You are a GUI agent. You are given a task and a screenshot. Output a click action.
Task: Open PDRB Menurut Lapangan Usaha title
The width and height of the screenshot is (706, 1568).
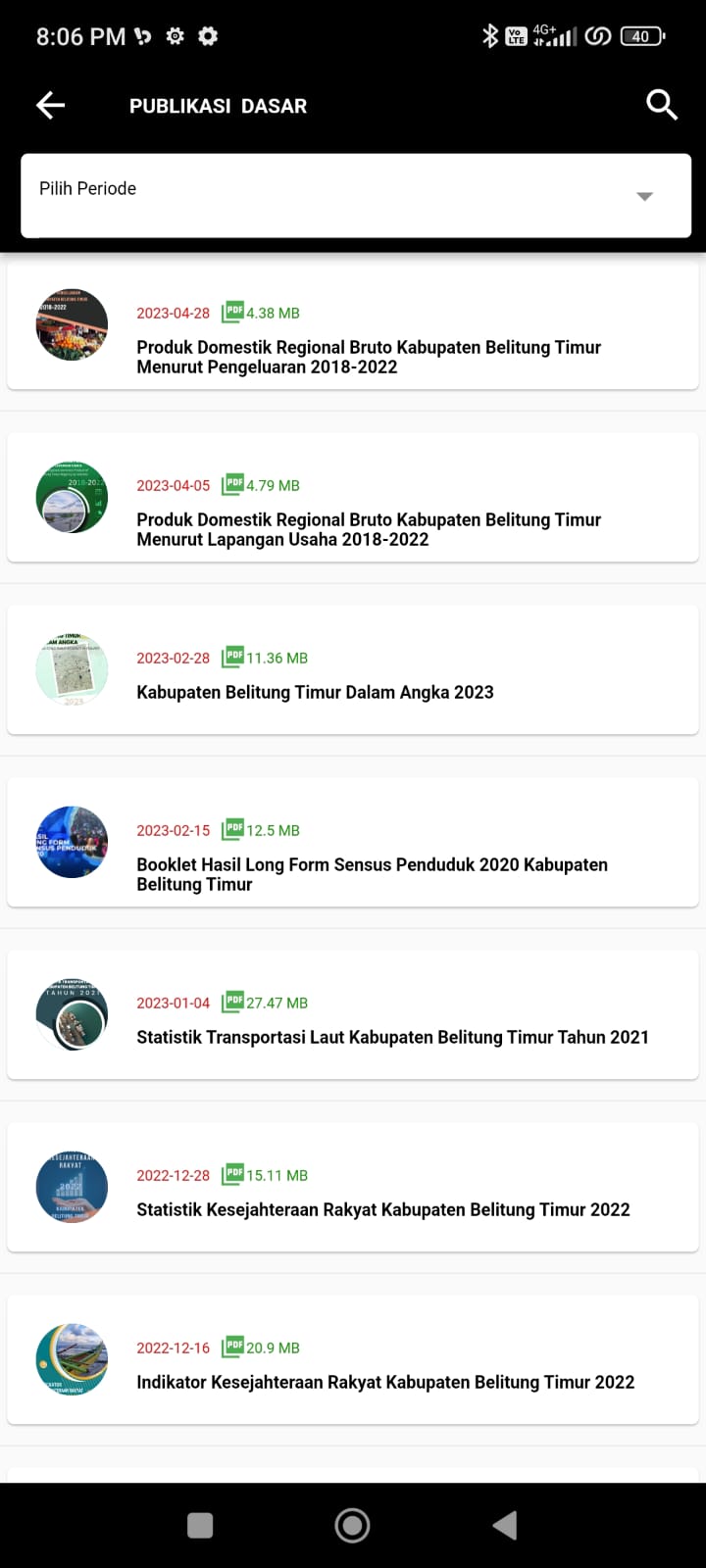coord(369,529)
